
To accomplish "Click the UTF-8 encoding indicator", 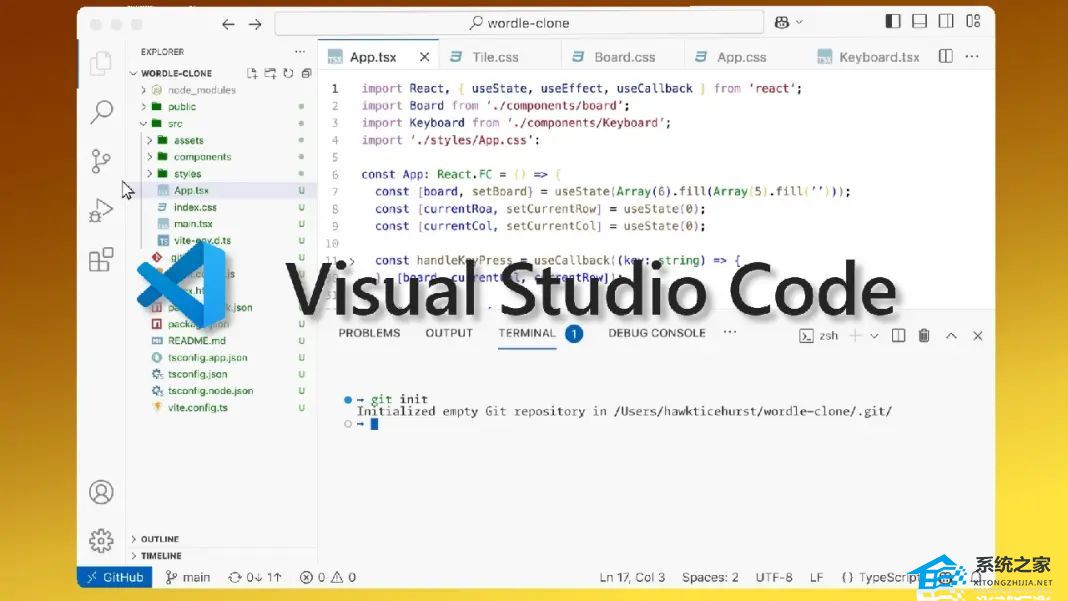I will tap(774, 577).
